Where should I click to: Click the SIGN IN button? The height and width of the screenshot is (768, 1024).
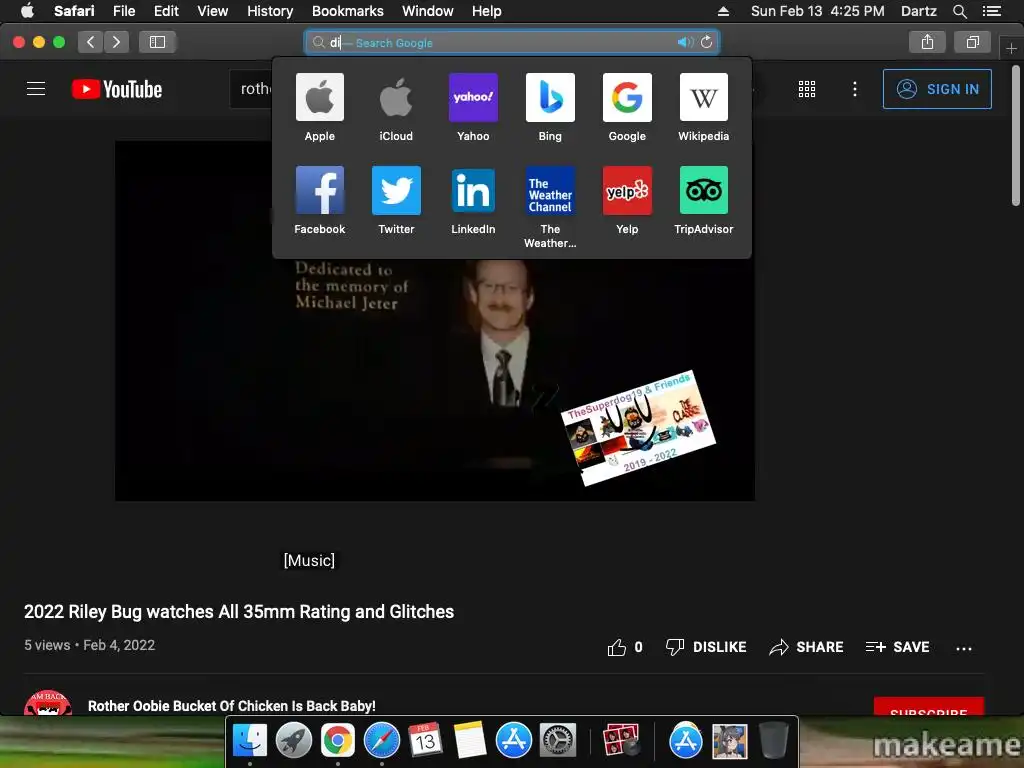(937, 89)
